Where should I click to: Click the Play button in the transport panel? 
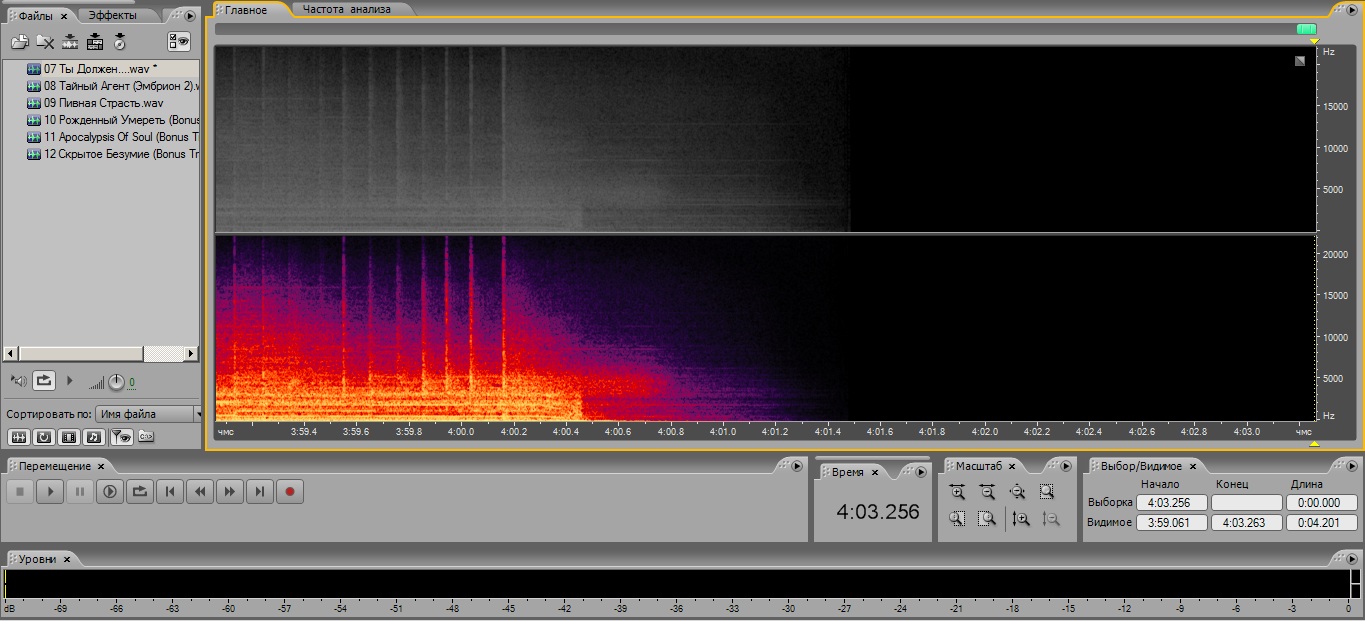(49, 491)
